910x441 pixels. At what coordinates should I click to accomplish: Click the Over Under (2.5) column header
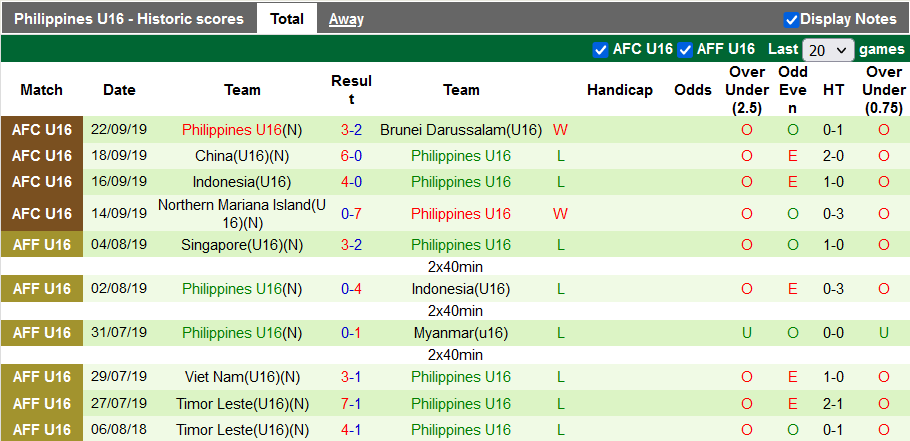click(x=746, y=90)
